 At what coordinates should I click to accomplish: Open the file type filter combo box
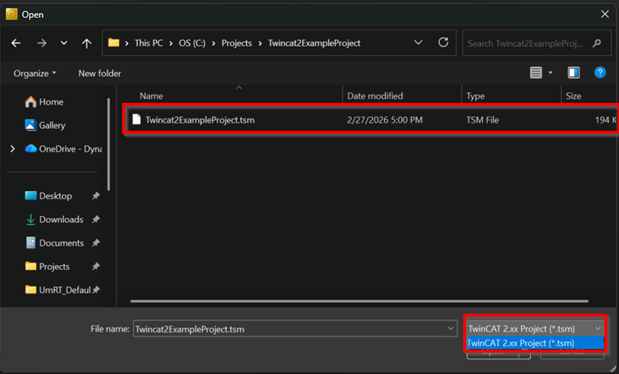tap(535, 329)
